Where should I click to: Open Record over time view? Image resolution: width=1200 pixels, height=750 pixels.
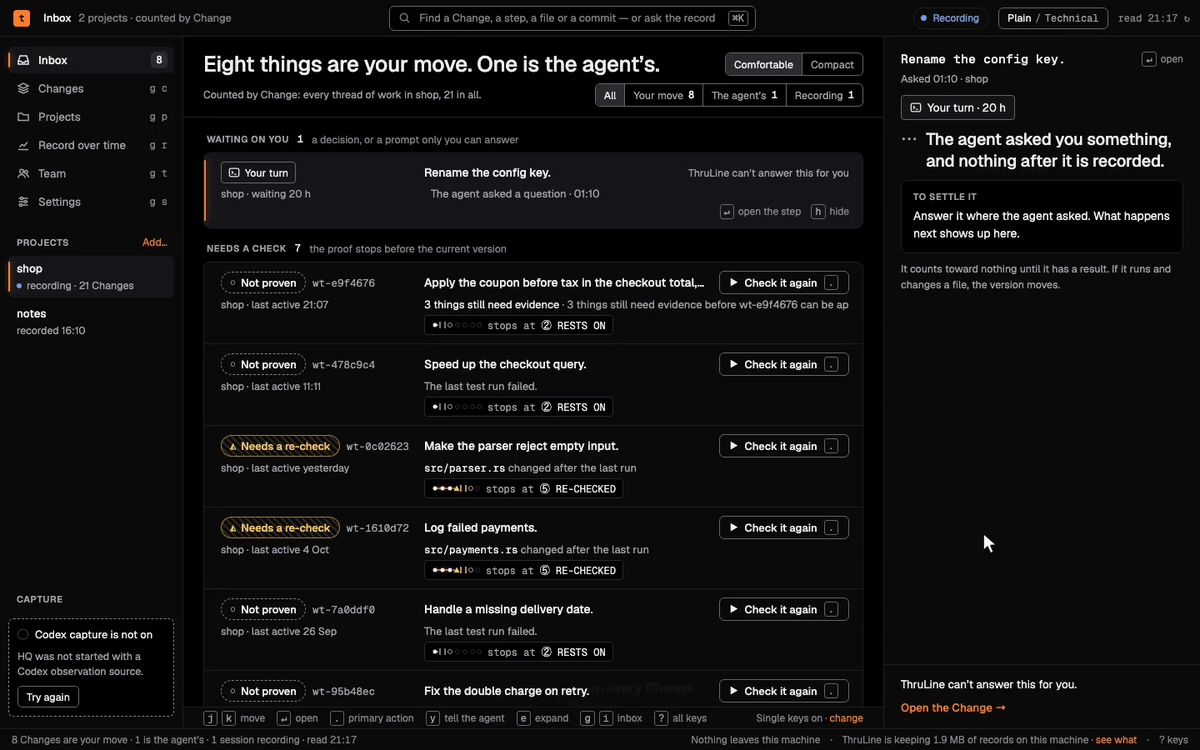[90, 145]
